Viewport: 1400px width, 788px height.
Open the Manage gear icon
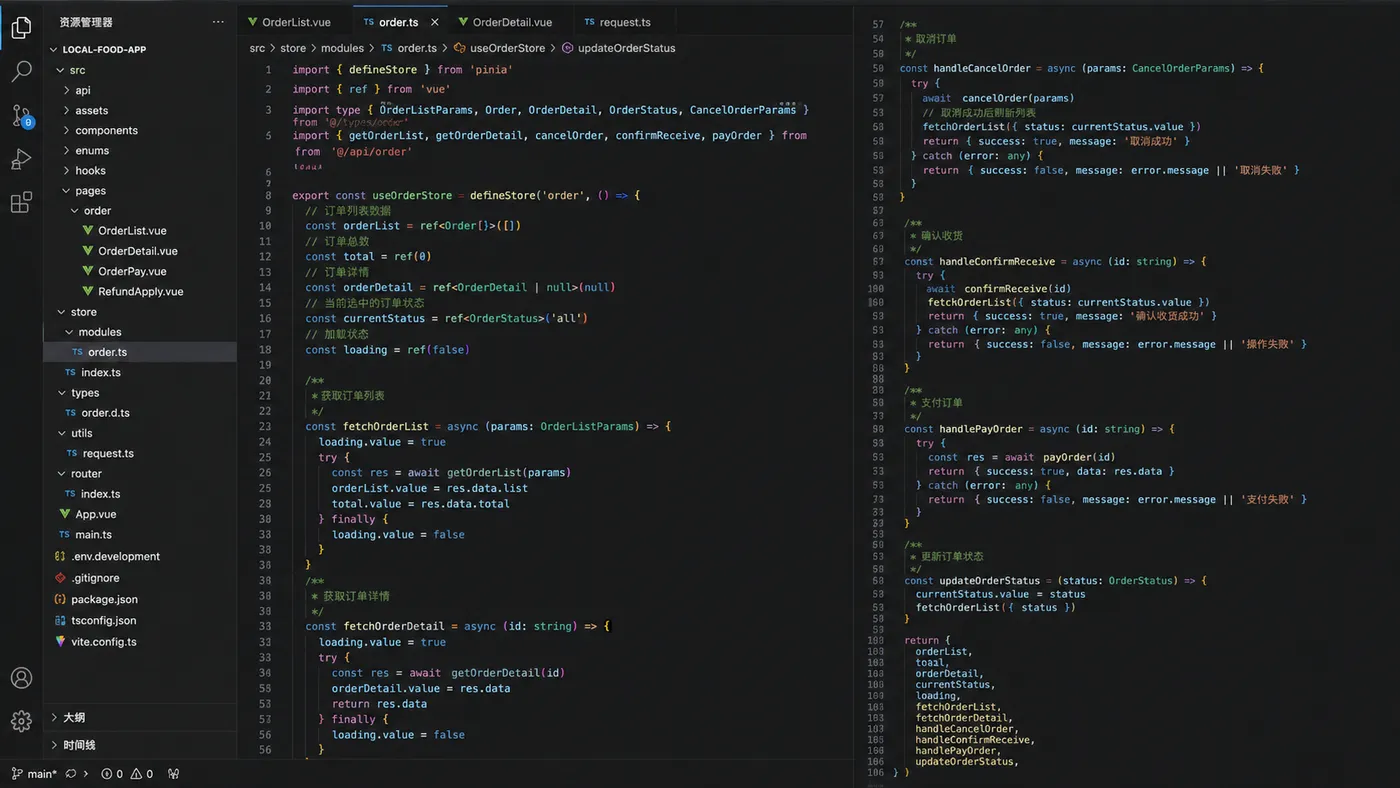[21, 721]
